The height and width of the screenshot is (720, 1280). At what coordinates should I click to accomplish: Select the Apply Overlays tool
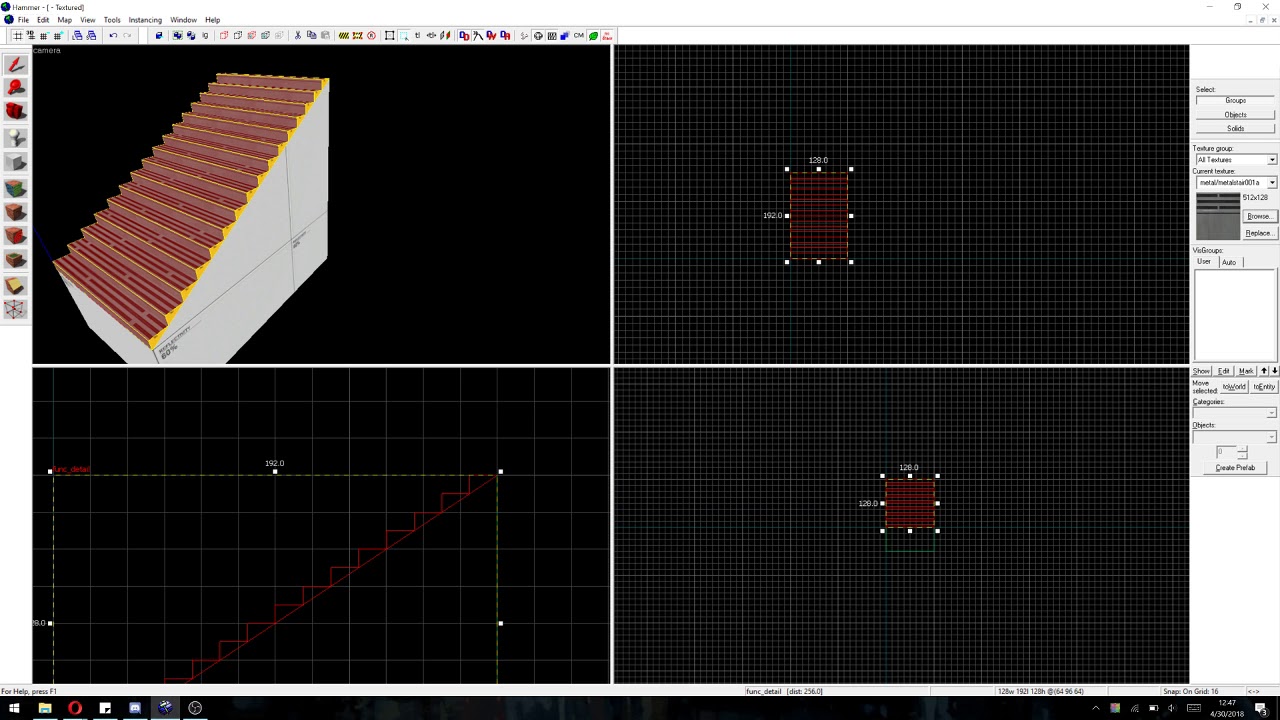[15, 261]
